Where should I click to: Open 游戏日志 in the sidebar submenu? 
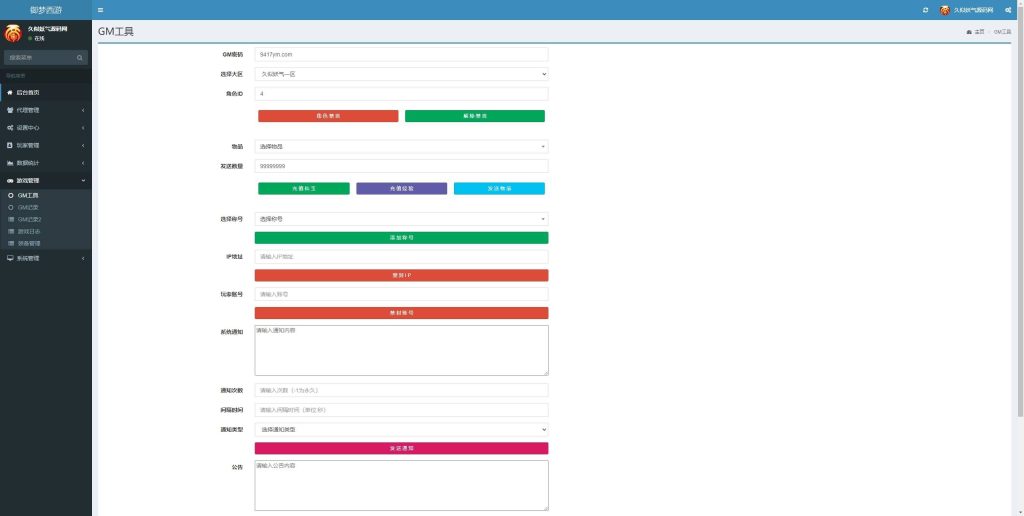pos(30,231)
